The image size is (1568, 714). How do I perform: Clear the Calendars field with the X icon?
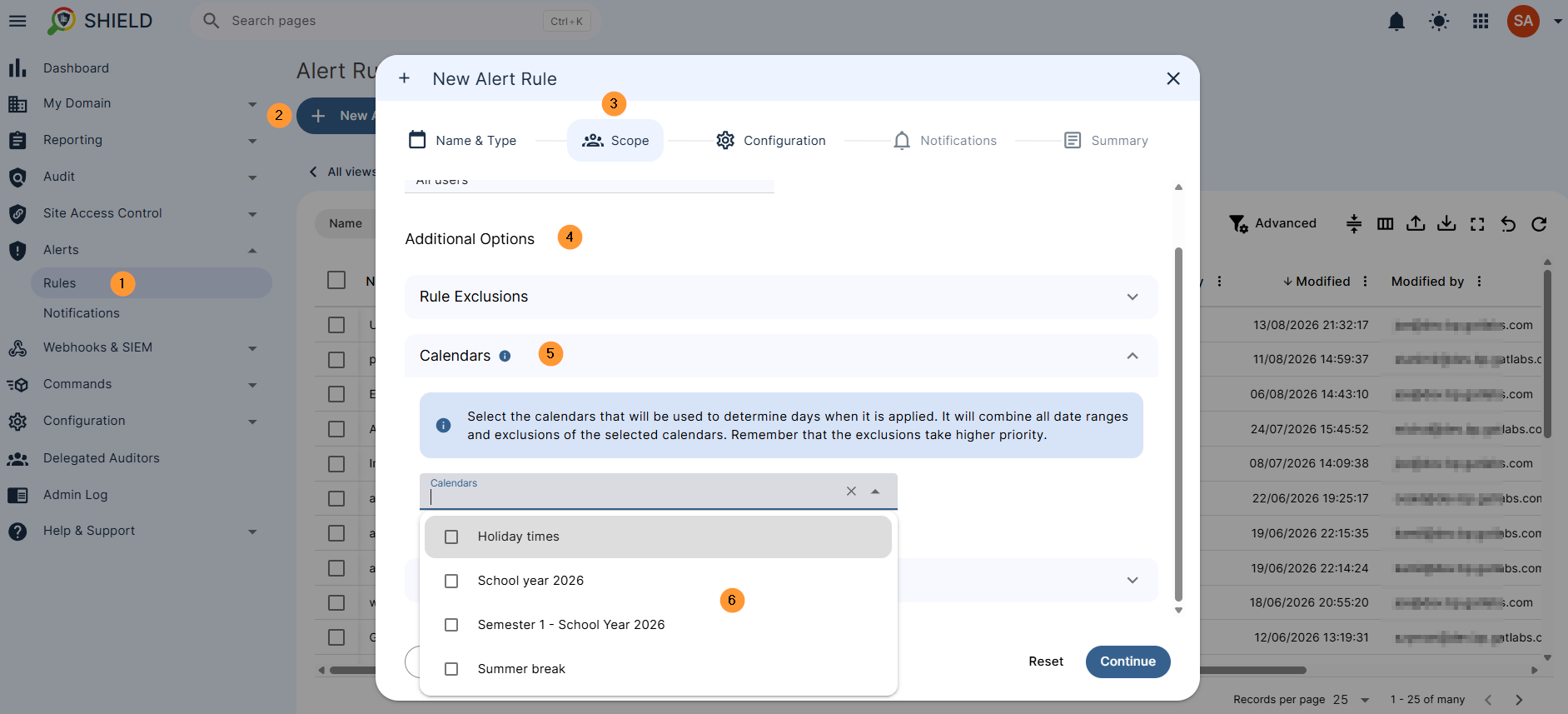pos(851,492)
